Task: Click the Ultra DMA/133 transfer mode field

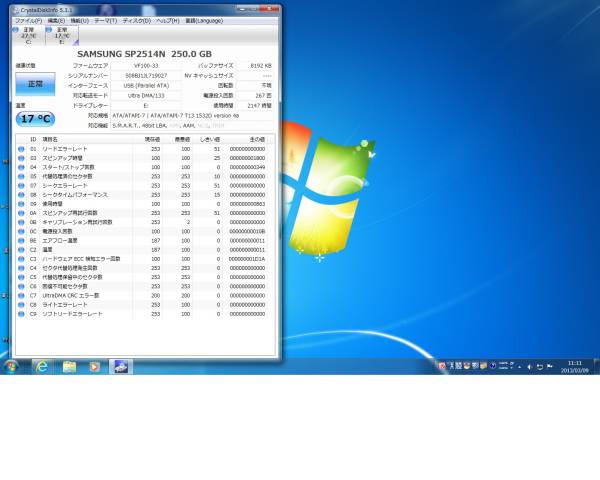Action: click(146, 96)
